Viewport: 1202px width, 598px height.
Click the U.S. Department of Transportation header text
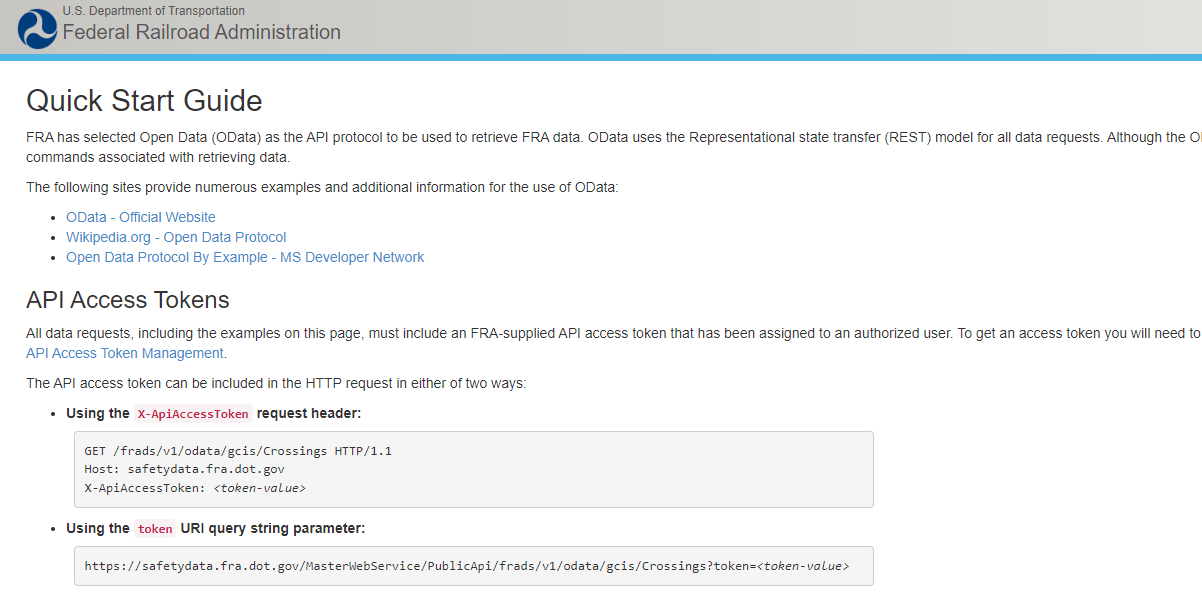153,11
